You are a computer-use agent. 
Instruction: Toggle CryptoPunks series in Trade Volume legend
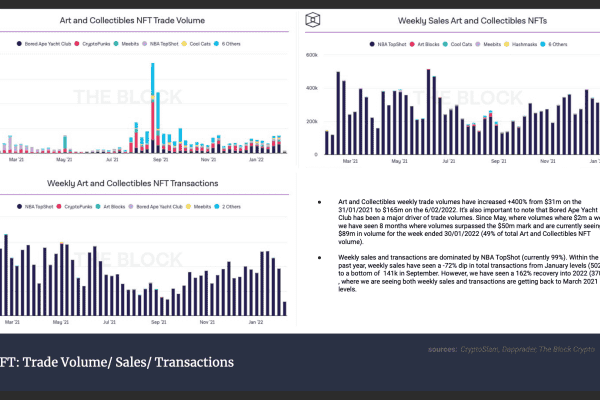click(92, 44)
